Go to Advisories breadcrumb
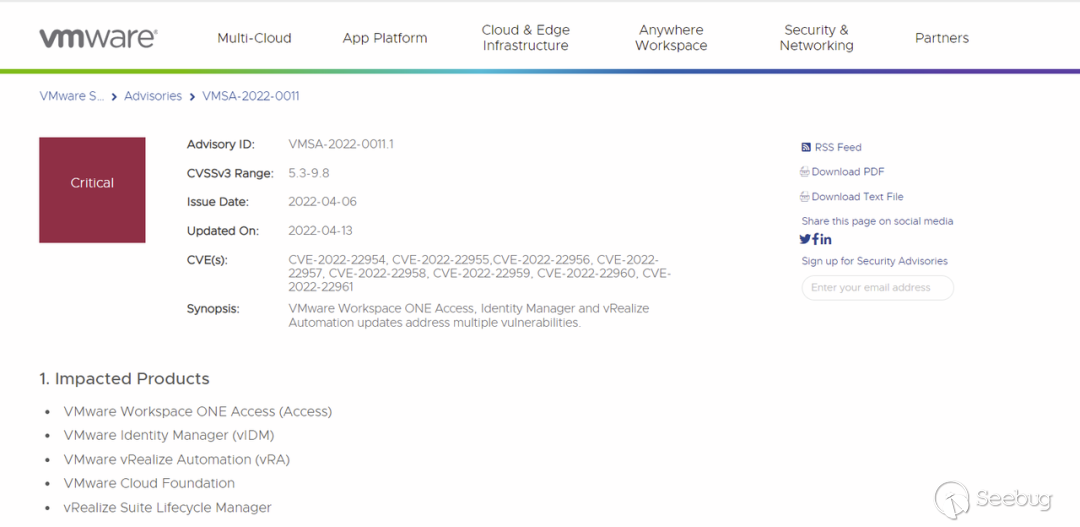Screen dimensions: 1080x527 pos(153,96)
